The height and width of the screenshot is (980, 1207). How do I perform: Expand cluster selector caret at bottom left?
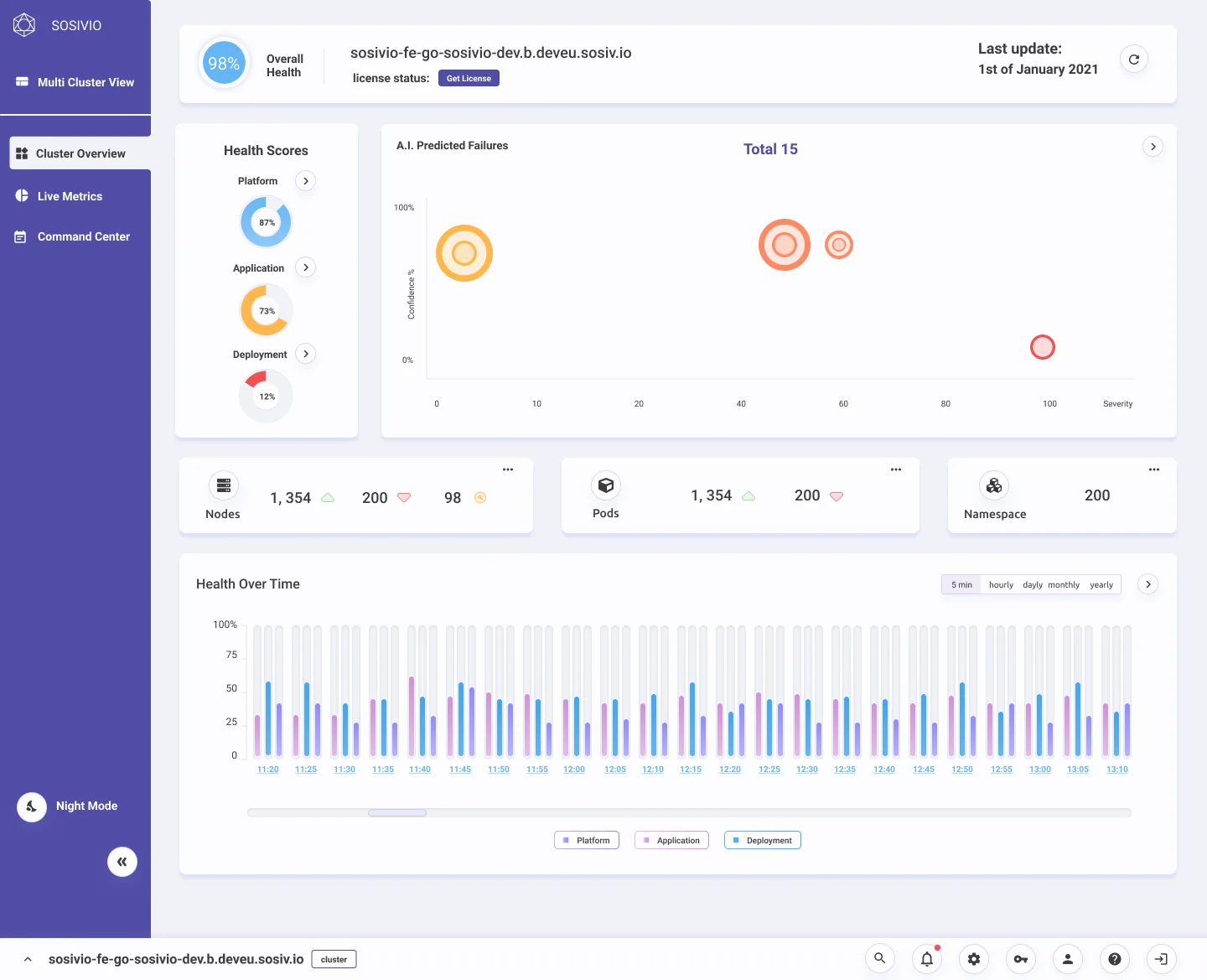point(28,959)
